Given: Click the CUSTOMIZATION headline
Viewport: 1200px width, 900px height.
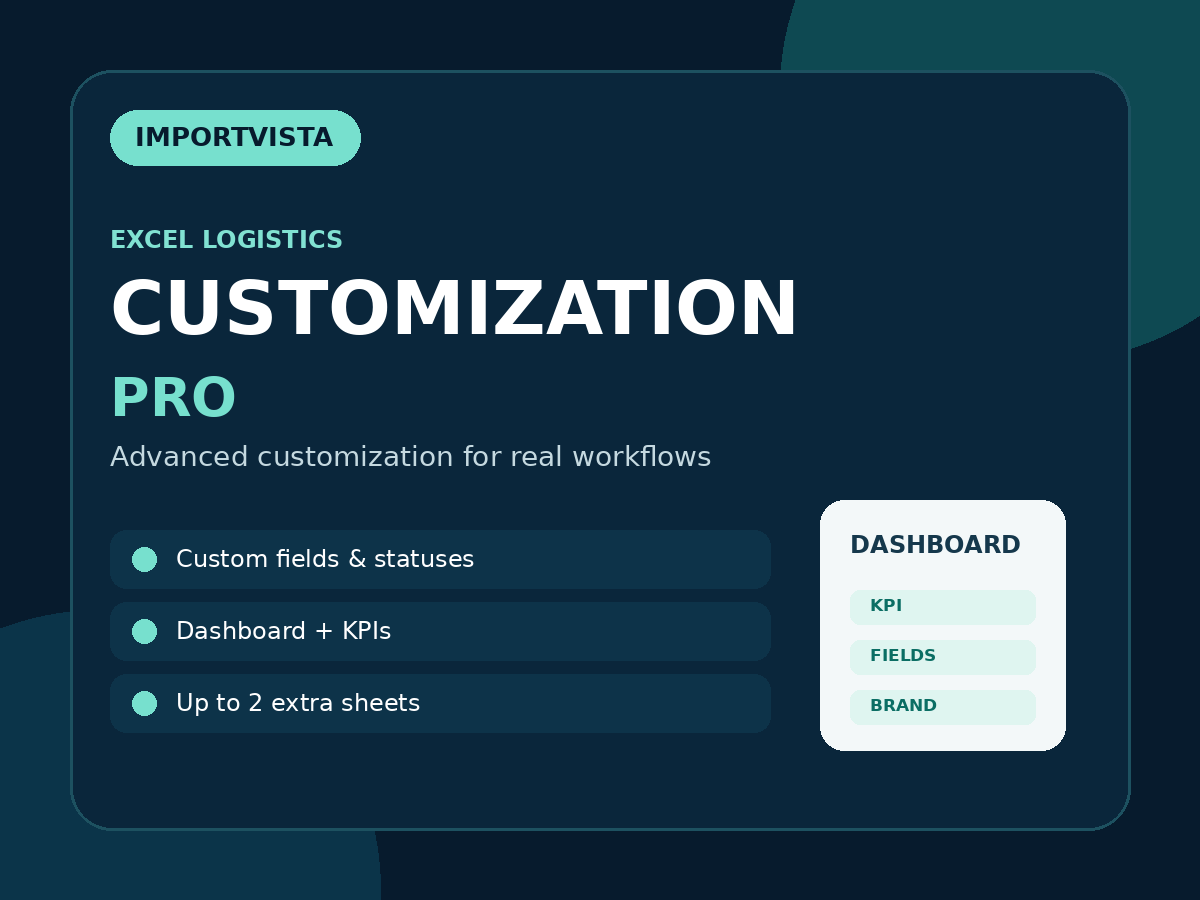Looking at the screenshot, I should (454, 310).
